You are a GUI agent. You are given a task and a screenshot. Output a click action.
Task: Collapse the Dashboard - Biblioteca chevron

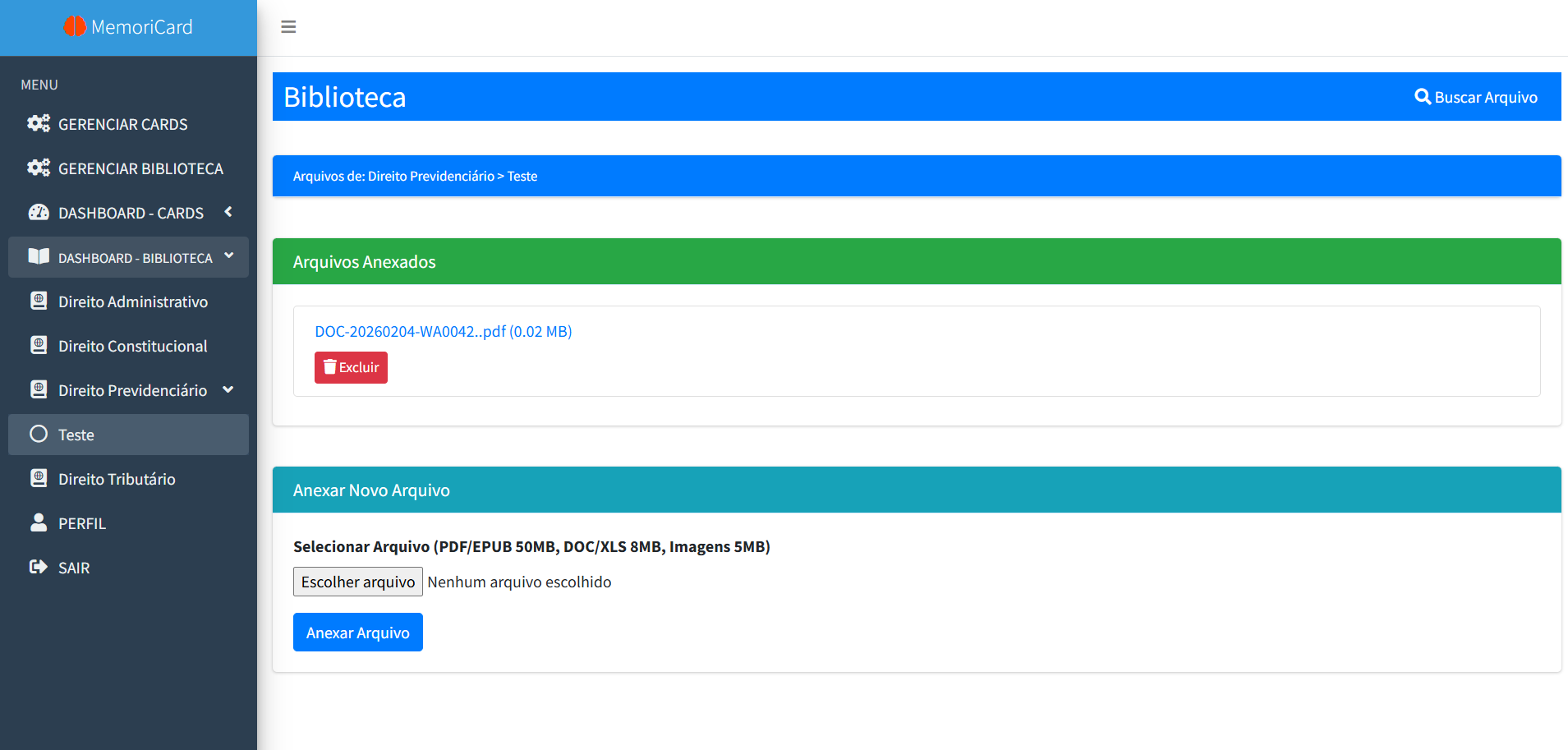pyautogui.click(x=229, y=256)
